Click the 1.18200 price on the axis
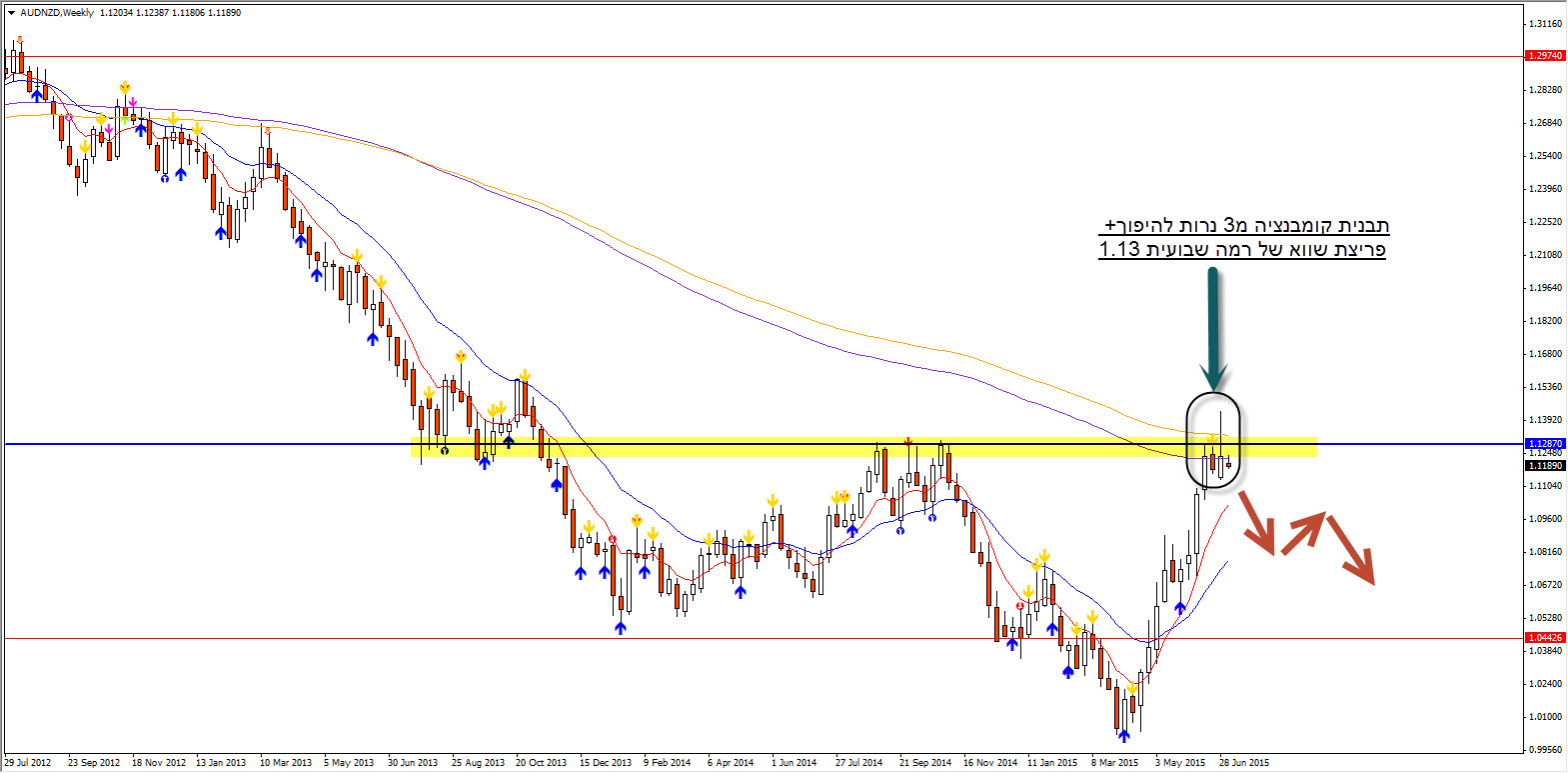The width and height of the screenshot is (1568, 773). pos(1545,321)
